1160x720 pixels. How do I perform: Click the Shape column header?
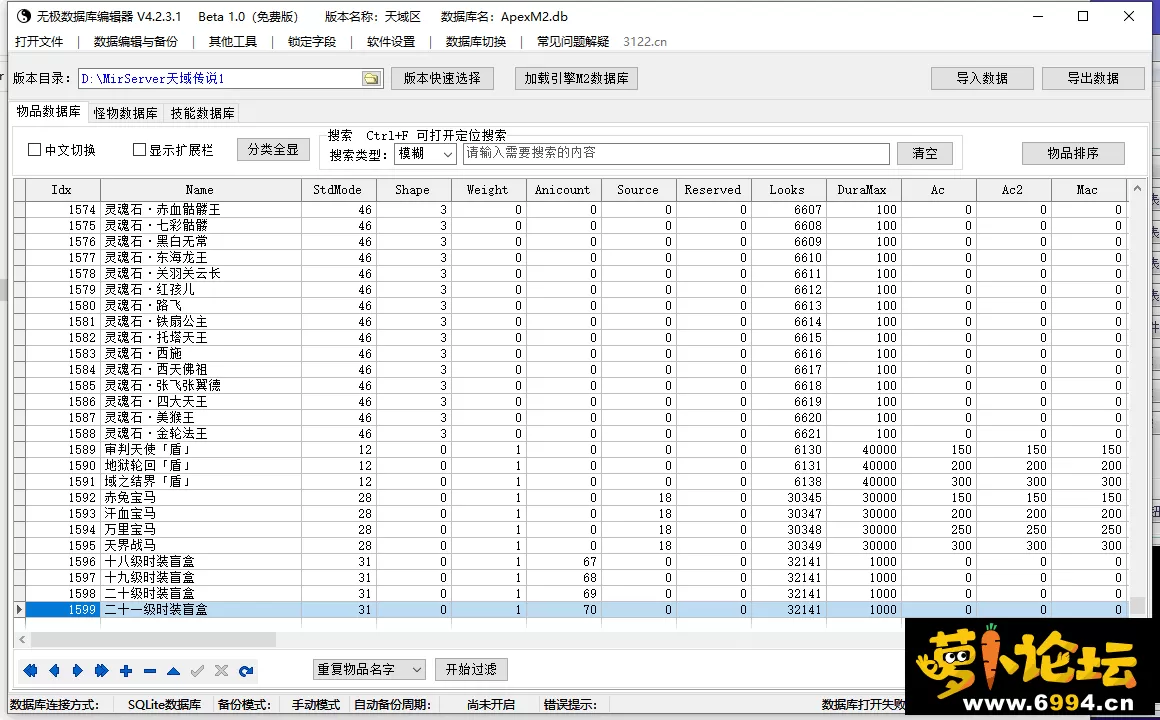click(x=414, y=190)
